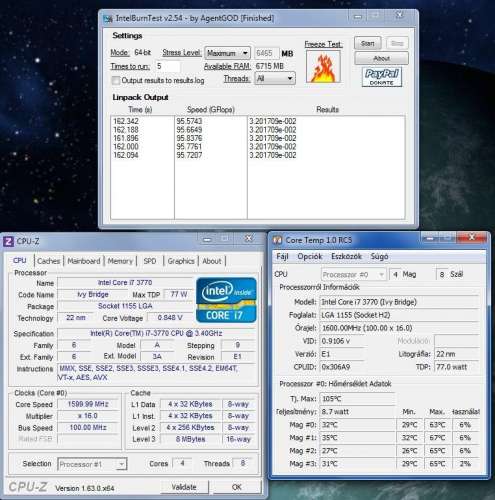495x500 pixels.
Task: Click Mag #3 temperature 31°C
Action: (x=357, y=464)
